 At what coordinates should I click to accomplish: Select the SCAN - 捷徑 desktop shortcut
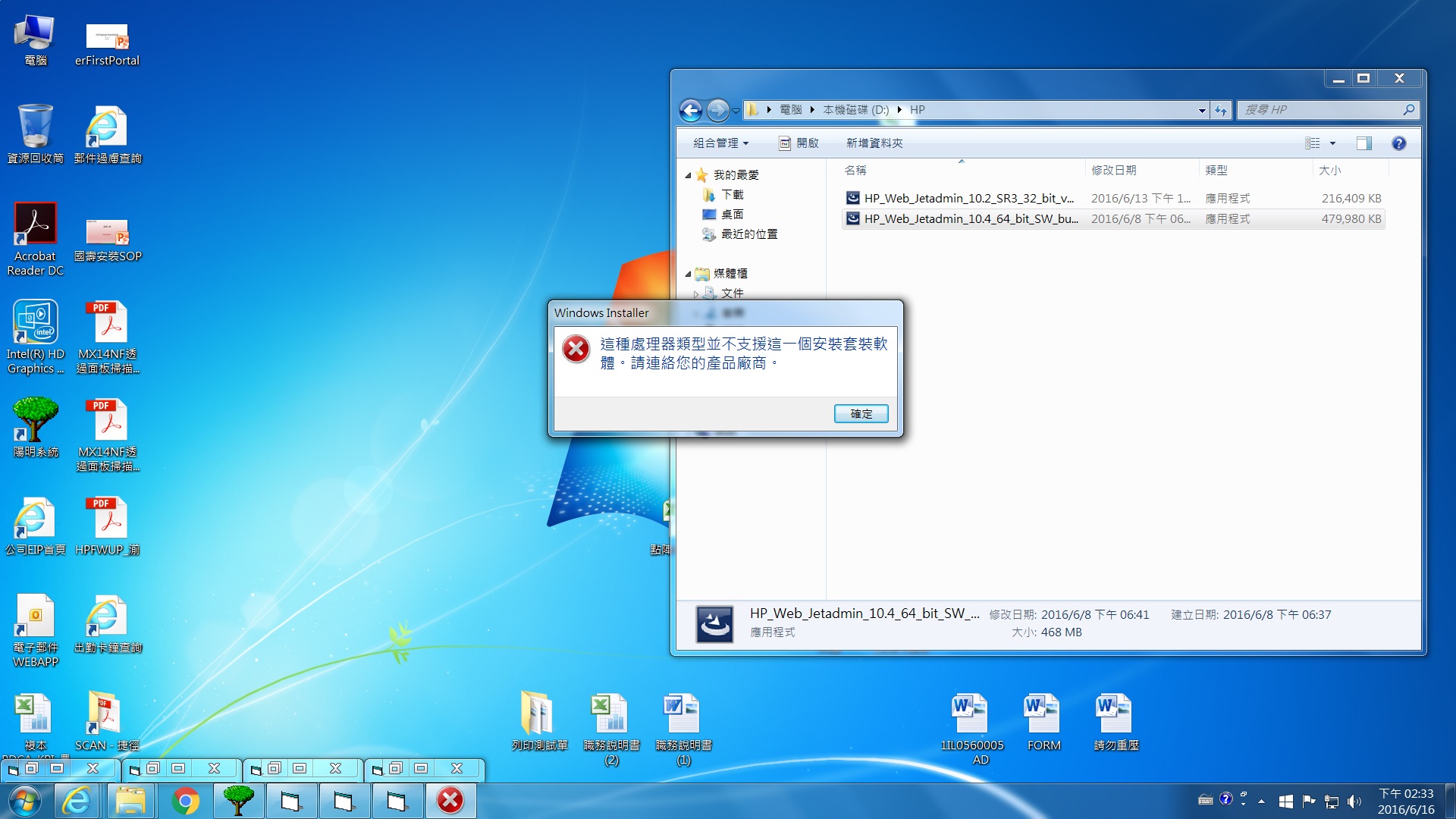107,721
